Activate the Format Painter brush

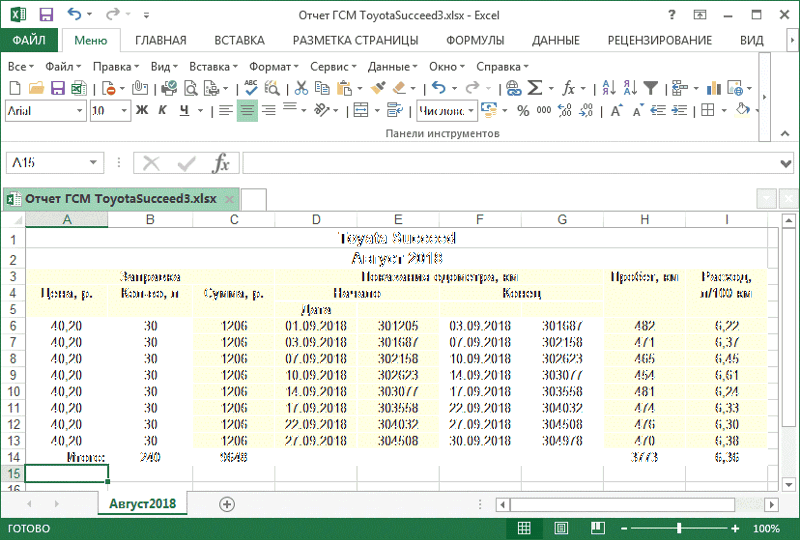click(x=378, y=88)
